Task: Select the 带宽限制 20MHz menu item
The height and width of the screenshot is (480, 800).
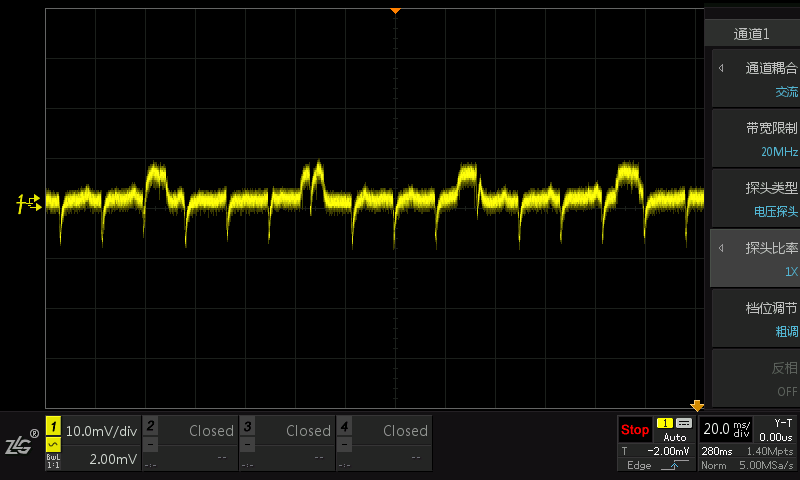Action: [x=756, y=139]
